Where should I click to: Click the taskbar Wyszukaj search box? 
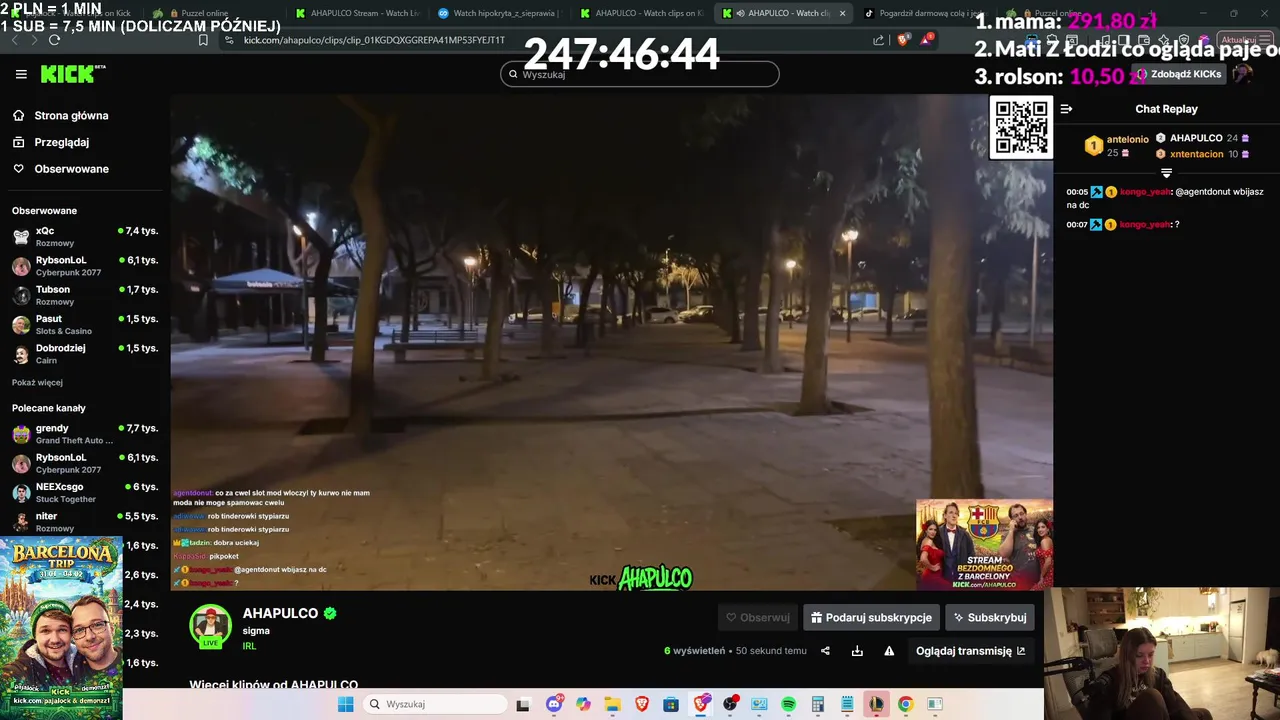click(x=434, y=704)
